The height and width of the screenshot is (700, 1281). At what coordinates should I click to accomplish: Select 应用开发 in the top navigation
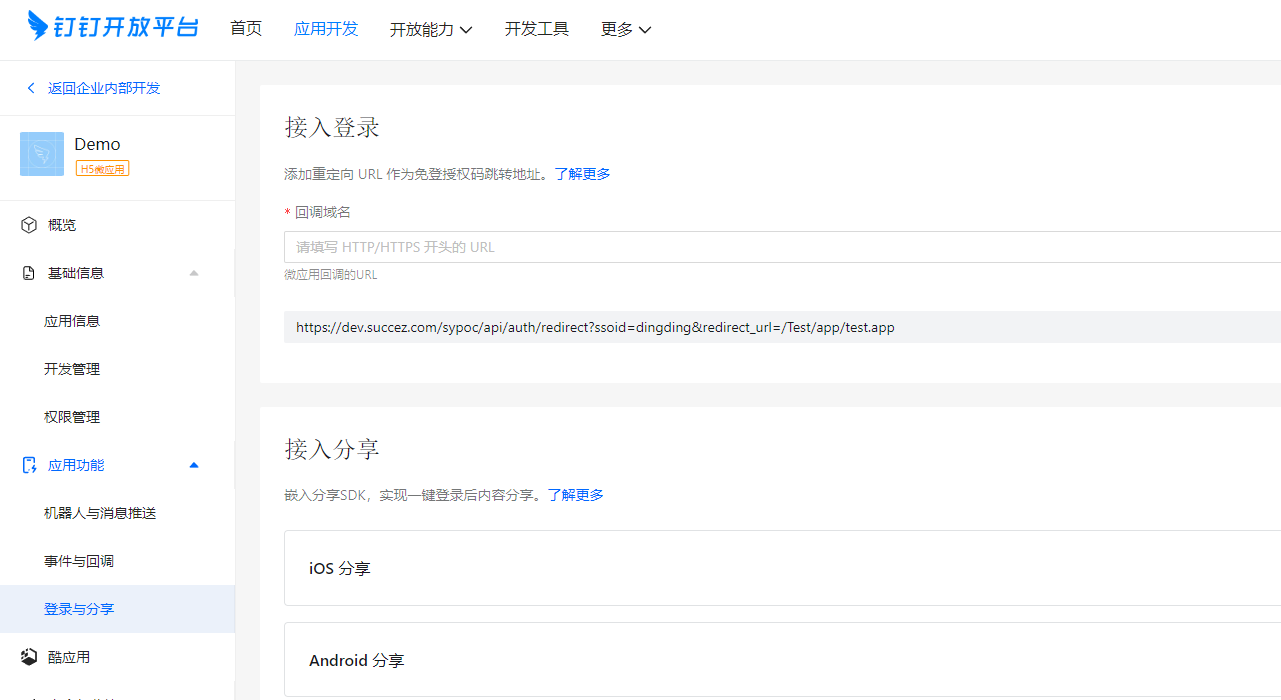coord(326,29)
